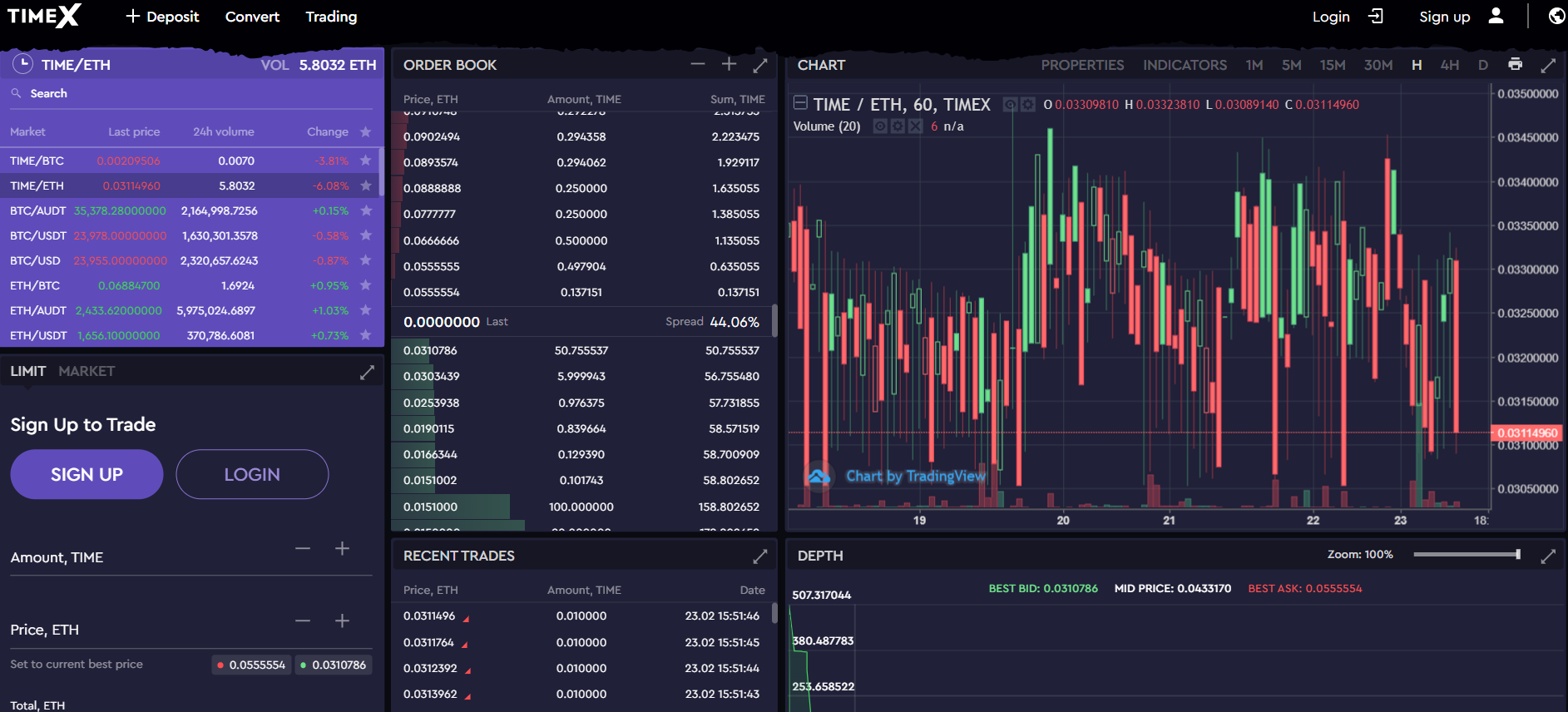The width and height of the screenshot is (1568, 712).
Task: Click the search magnifier icon
Action: point(16,93)
